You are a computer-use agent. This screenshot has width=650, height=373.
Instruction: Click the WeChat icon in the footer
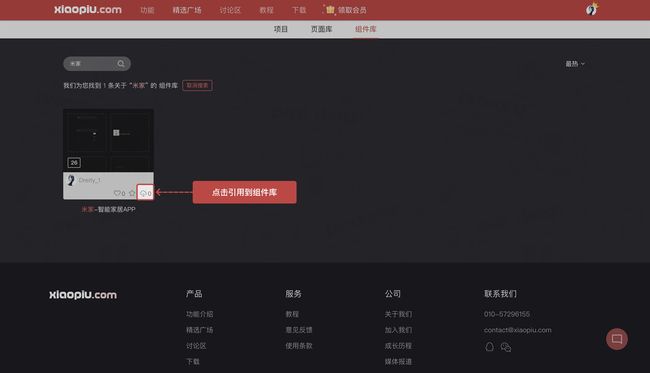coord(506,347)
